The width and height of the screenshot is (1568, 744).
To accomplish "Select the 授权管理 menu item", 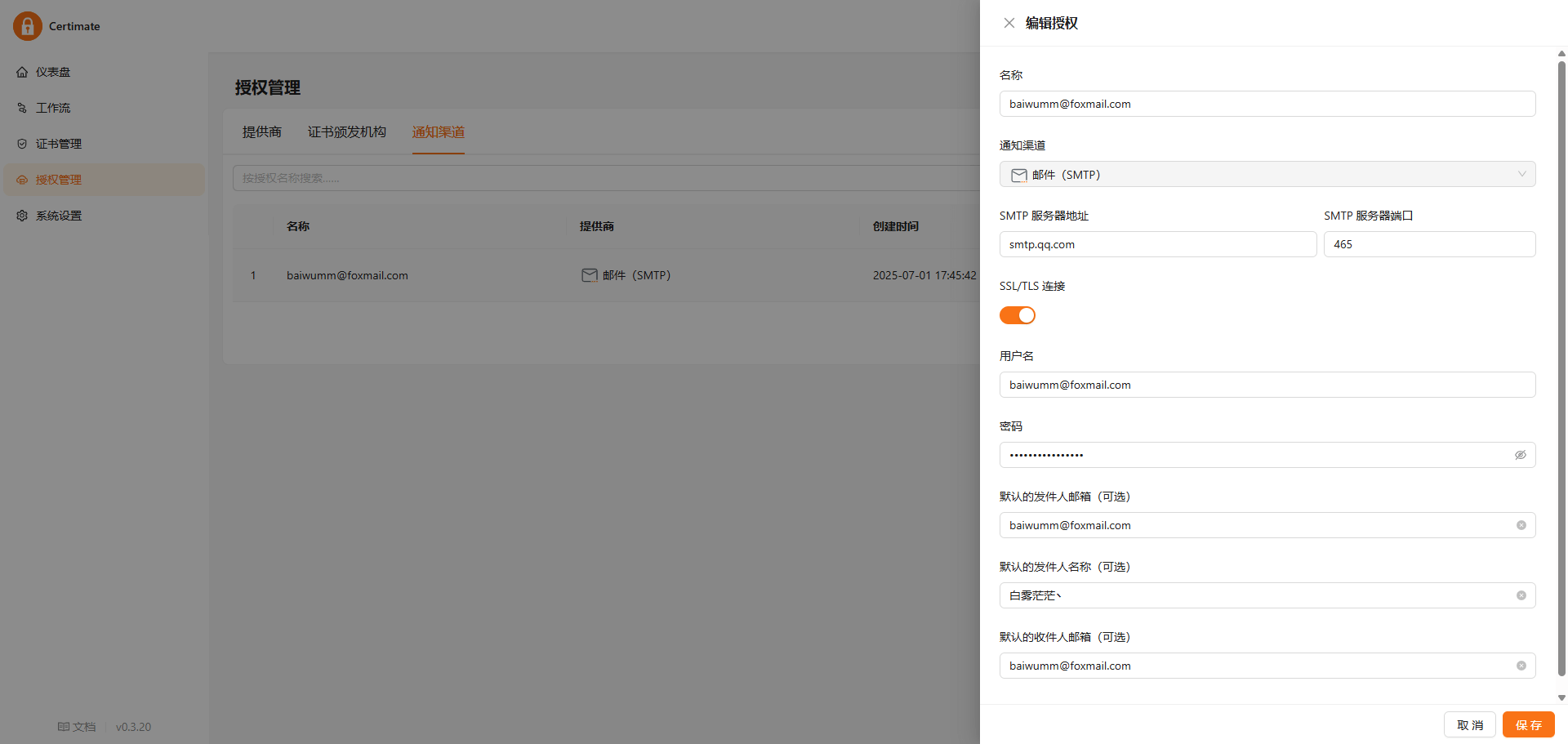I will click(105, 180).
